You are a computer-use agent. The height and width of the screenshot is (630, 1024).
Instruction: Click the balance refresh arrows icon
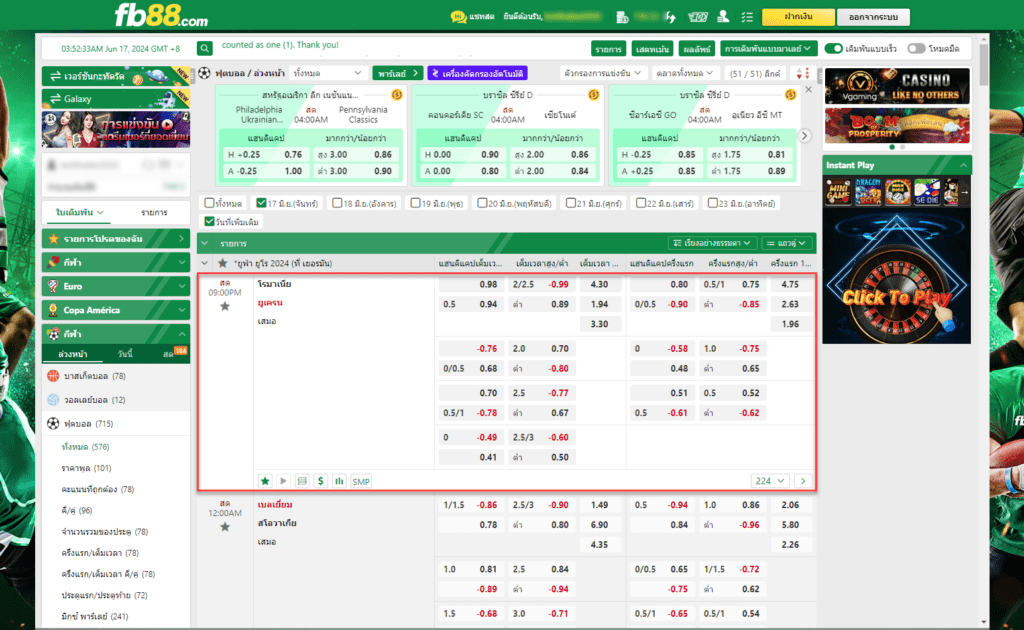pyautogui.click(x=671, y=17)
